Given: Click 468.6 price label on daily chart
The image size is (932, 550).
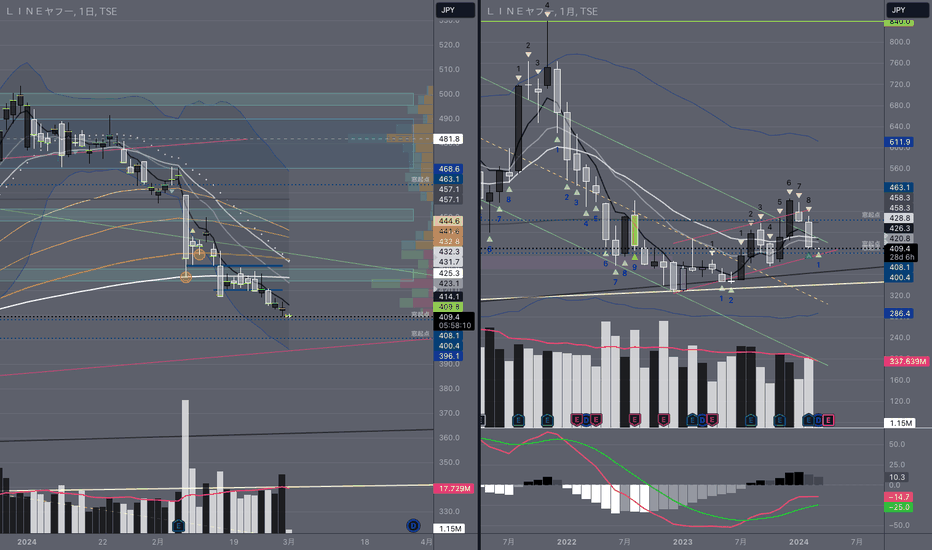Looking at the screenshot, I should [x=449, y=169].
